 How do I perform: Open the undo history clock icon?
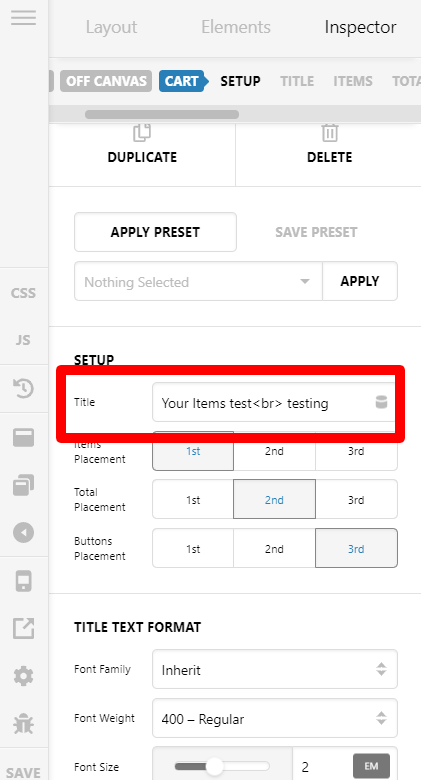click(x=23, y=389)
